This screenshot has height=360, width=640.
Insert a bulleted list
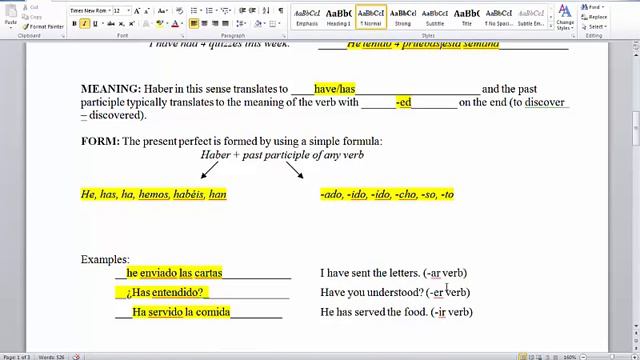[x=193, y=11]
